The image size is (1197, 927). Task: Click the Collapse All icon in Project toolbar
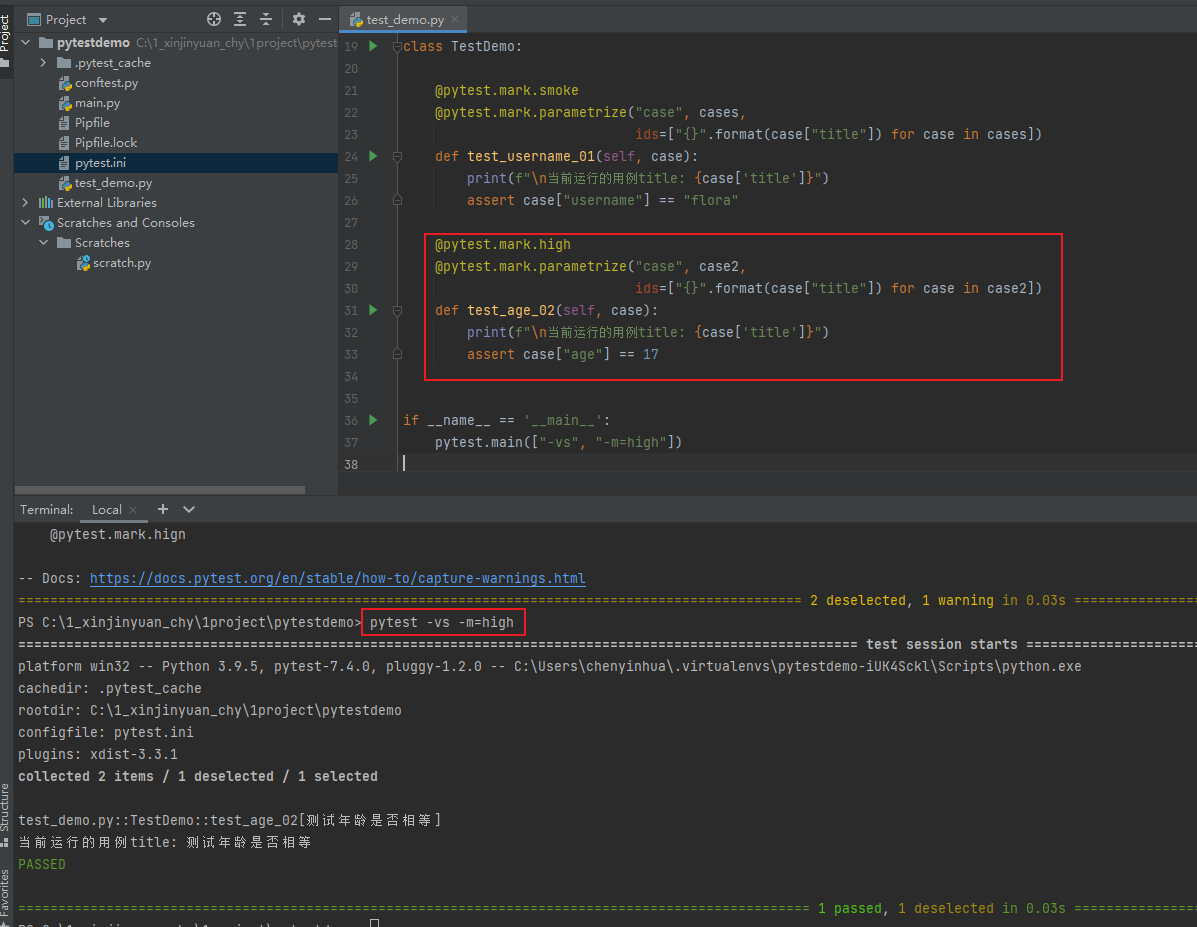266,18
